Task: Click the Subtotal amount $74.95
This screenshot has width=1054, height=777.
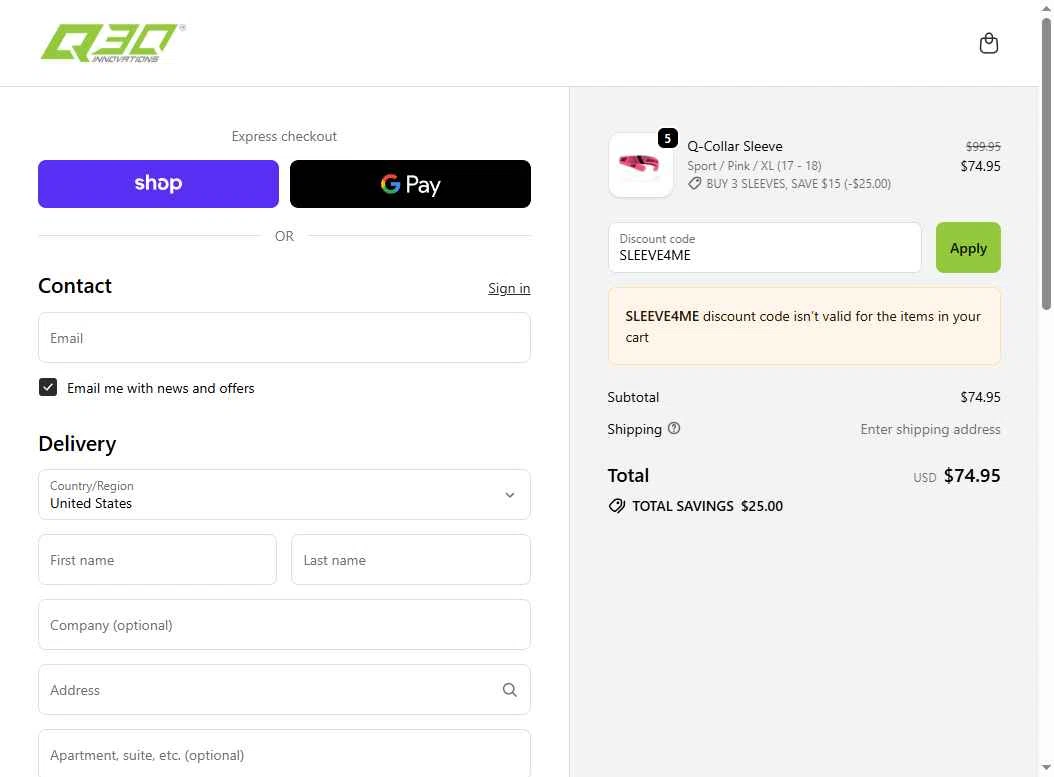Action: 980,397
